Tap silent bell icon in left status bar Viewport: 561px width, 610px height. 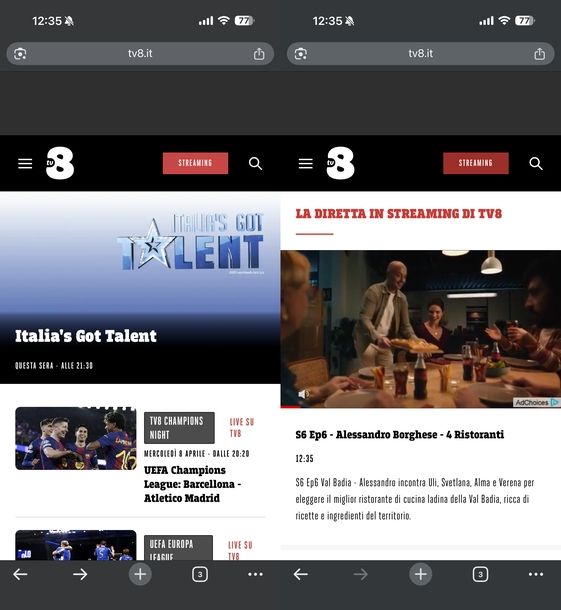click(69, 21)
